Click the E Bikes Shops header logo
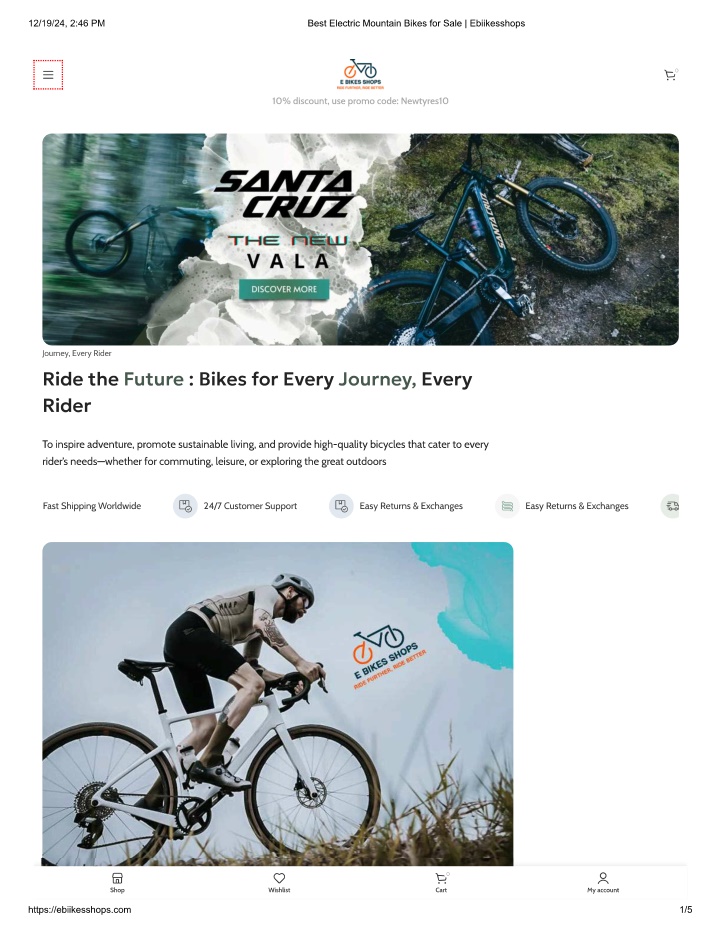 [x=360, y=74]
